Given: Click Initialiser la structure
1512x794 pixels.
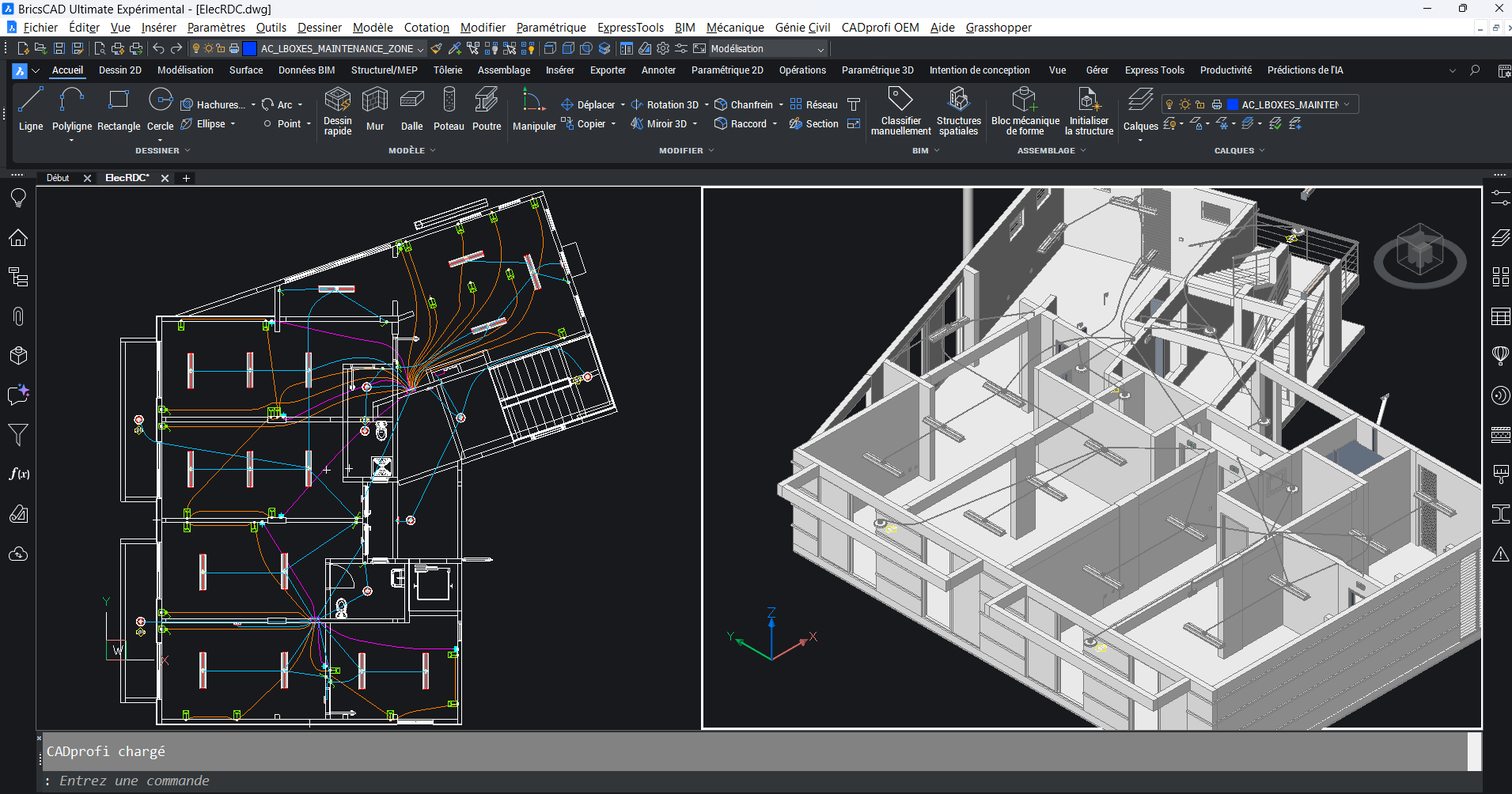Looking at the screenshot, I should tap(1089, 112).
